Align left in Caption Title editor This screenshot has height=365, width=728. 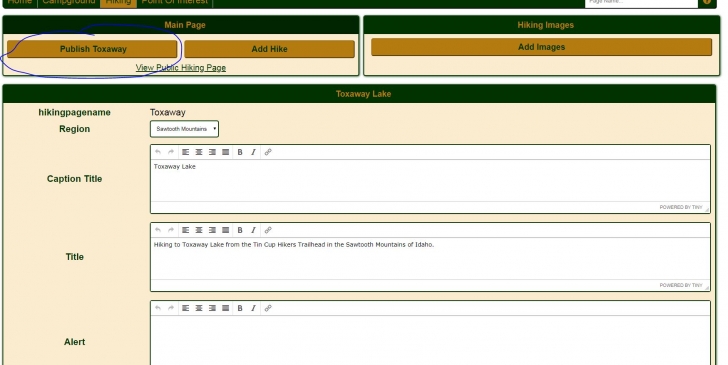pyautogui.click(x=186, y=152)
